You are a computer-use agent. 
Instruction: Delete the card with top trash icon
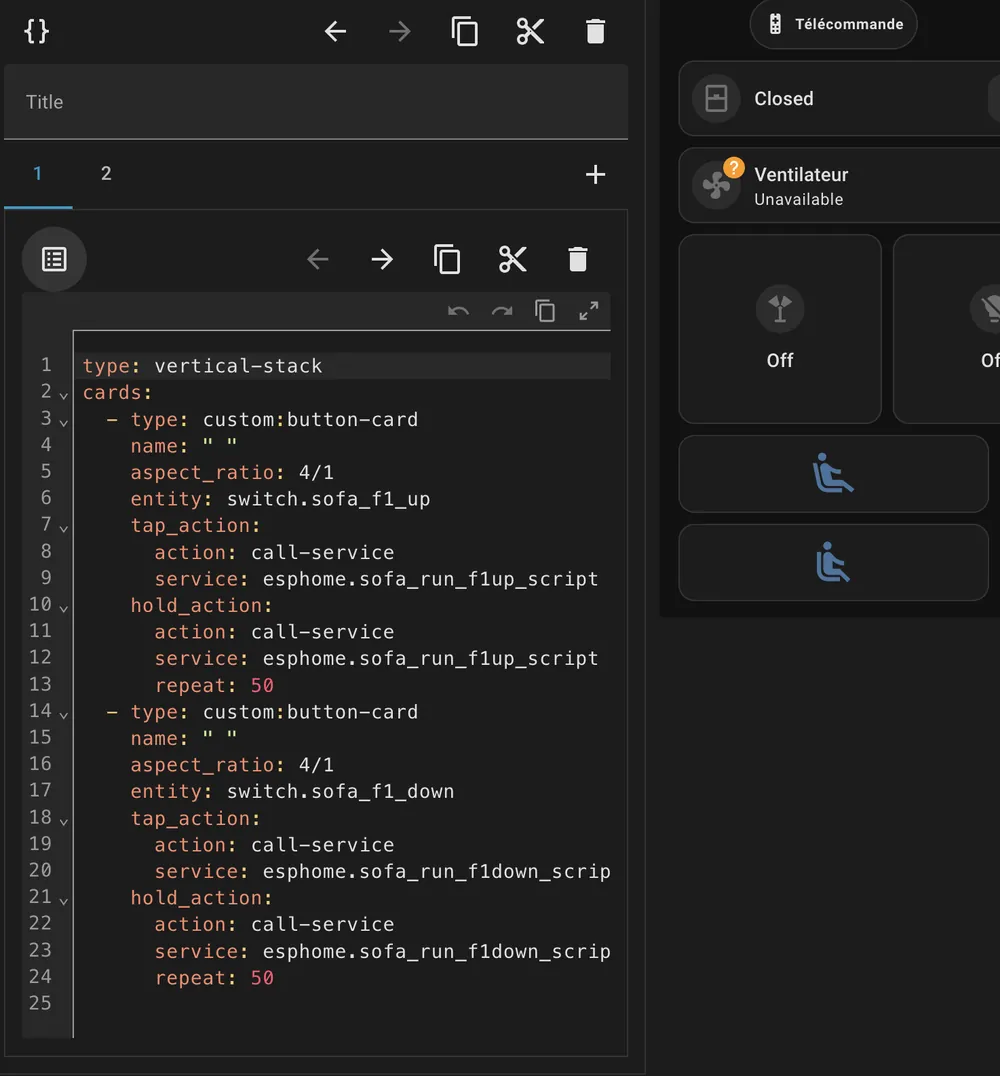click(x=595, y=32)
